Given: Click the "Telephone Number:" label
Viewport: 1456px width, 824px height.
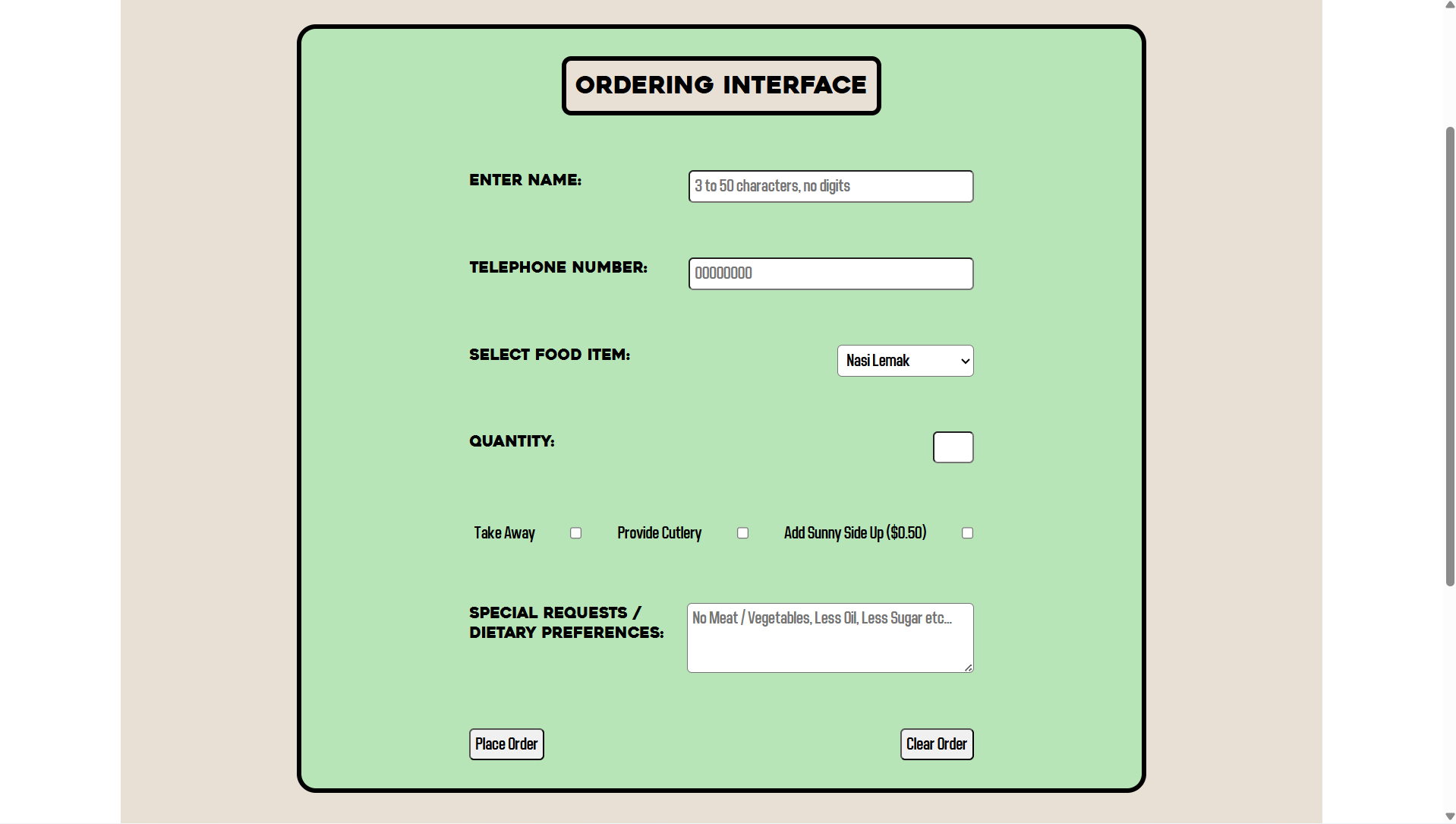Looking at the screenshot, I should (558, 267).
